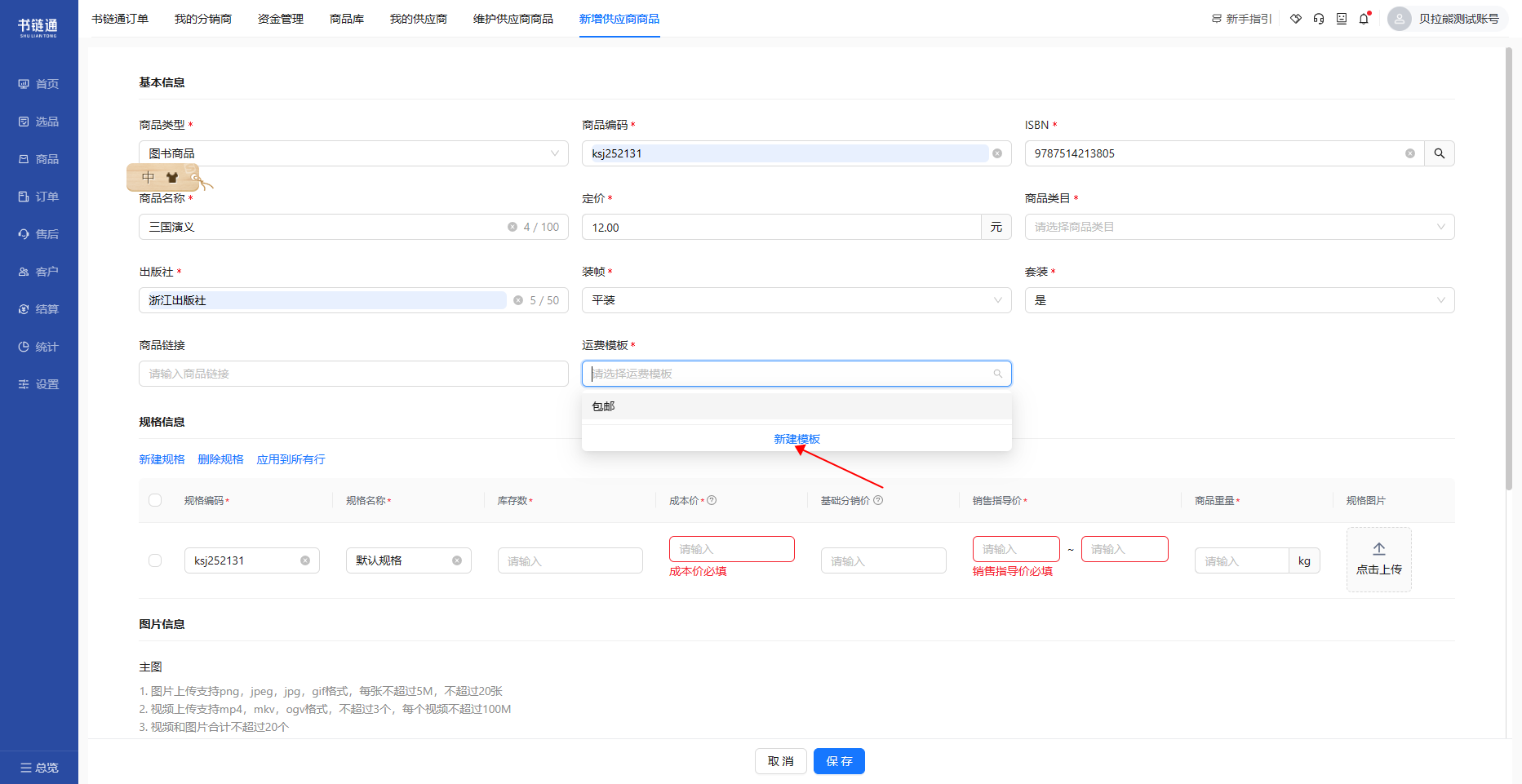Click the 取消 cancel button

pyautogui.click(x=781, y=761)
